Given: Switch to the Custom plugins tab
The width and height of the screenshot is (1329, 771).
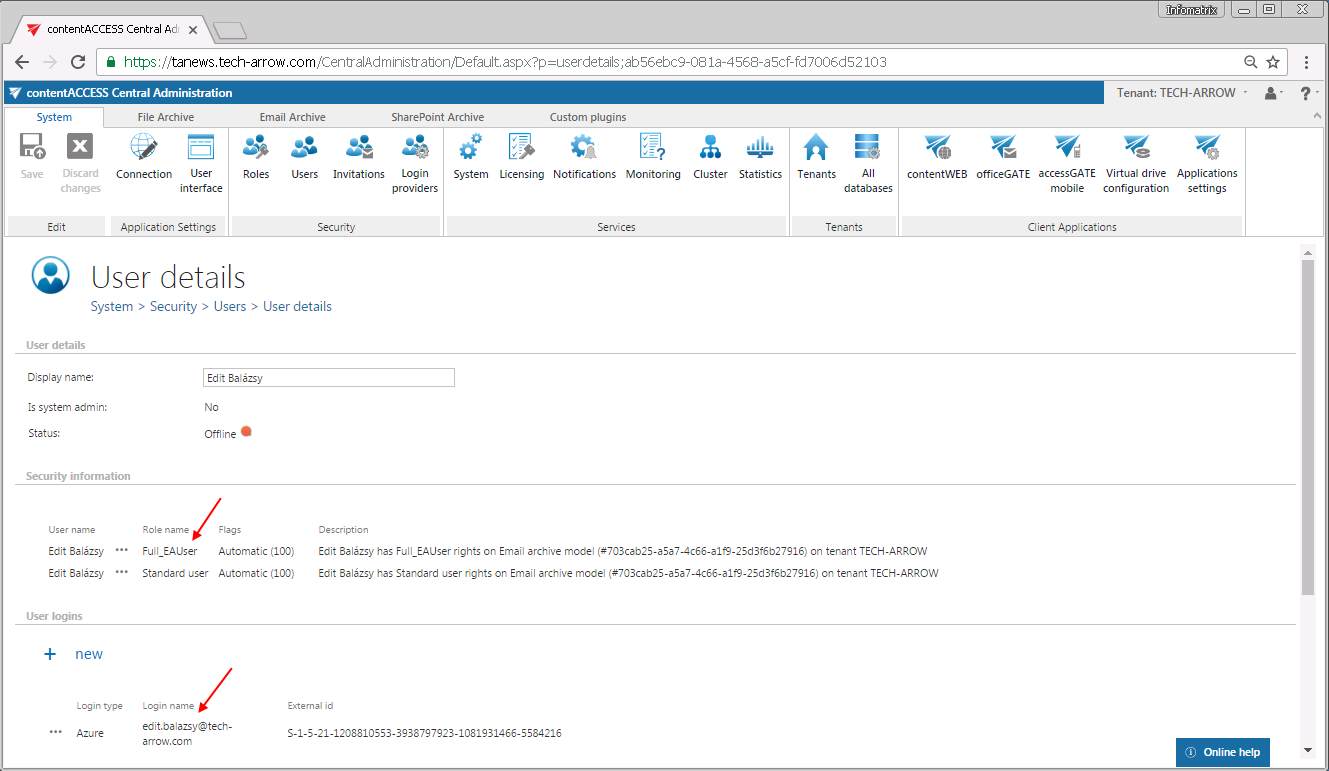Looking at the screenshot, I should pyautogui.click(x=588, y=117).
